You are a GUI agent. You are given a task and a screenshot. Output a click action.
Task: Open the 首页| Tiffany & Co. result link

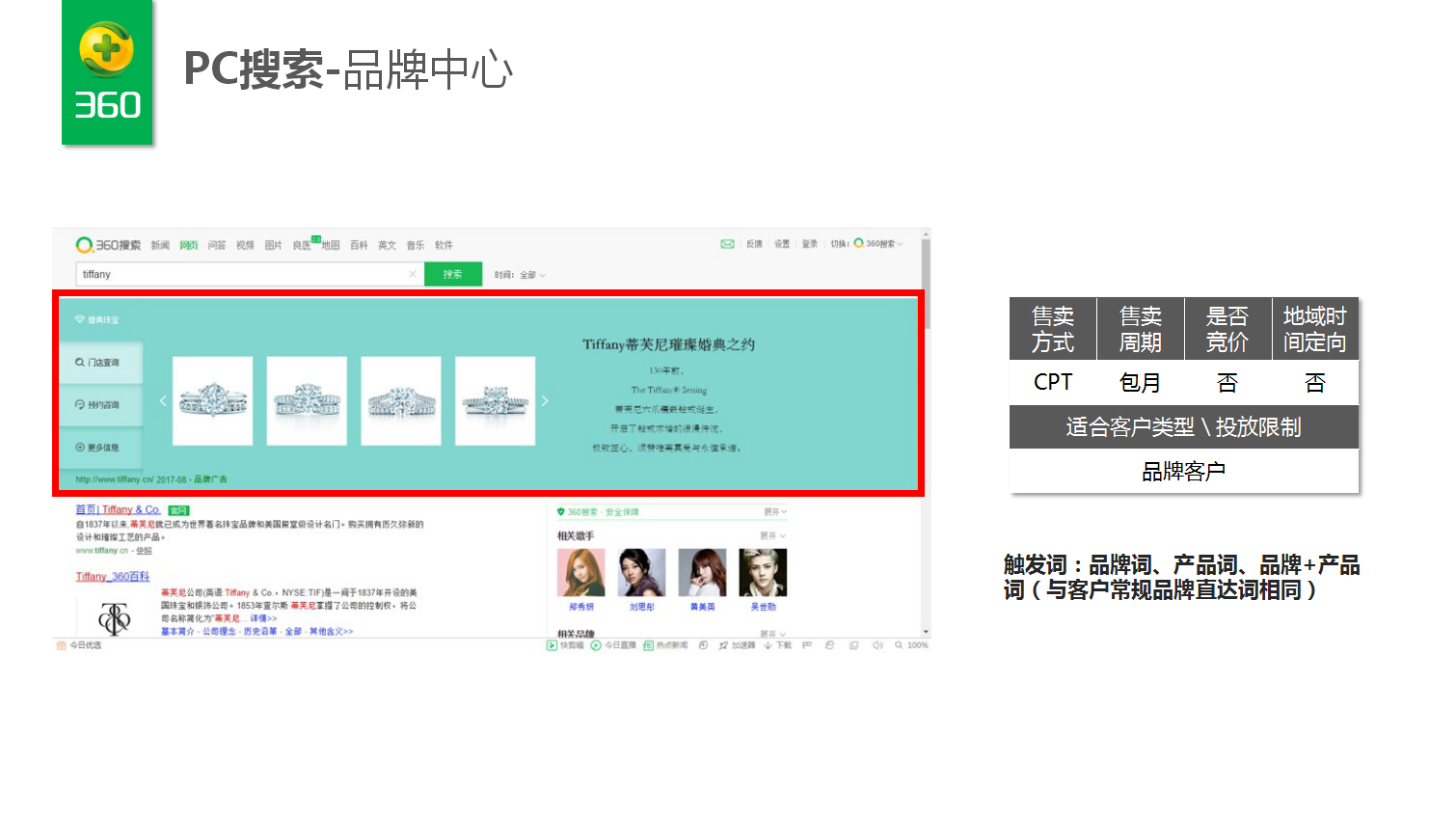[119, 510]
